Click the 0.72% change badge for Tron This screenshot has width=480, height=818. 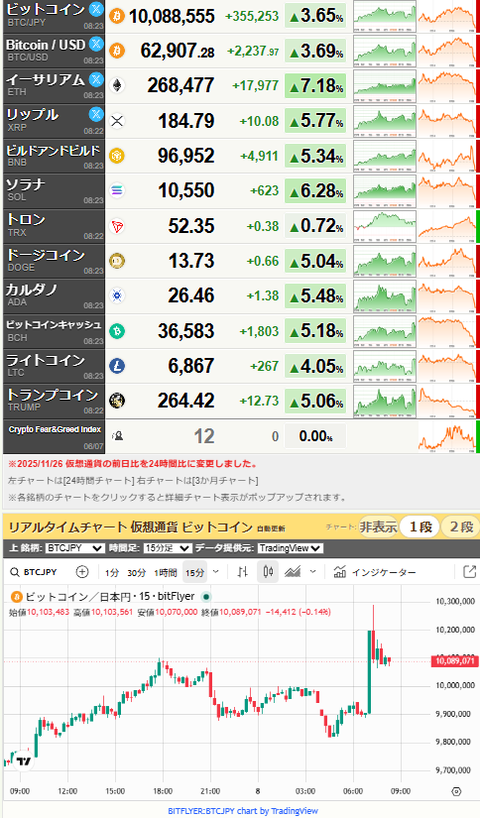[316, 226]
